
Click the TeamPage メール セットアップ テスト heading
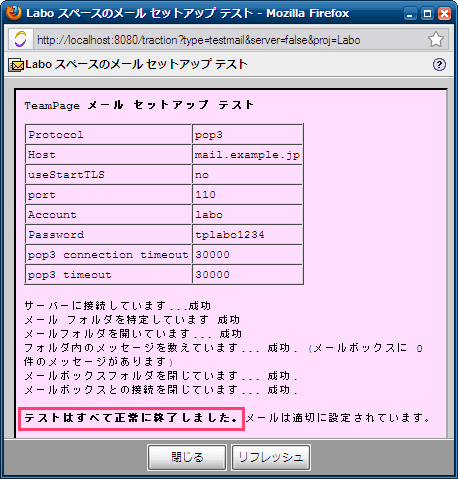click(x=139, y=105)
